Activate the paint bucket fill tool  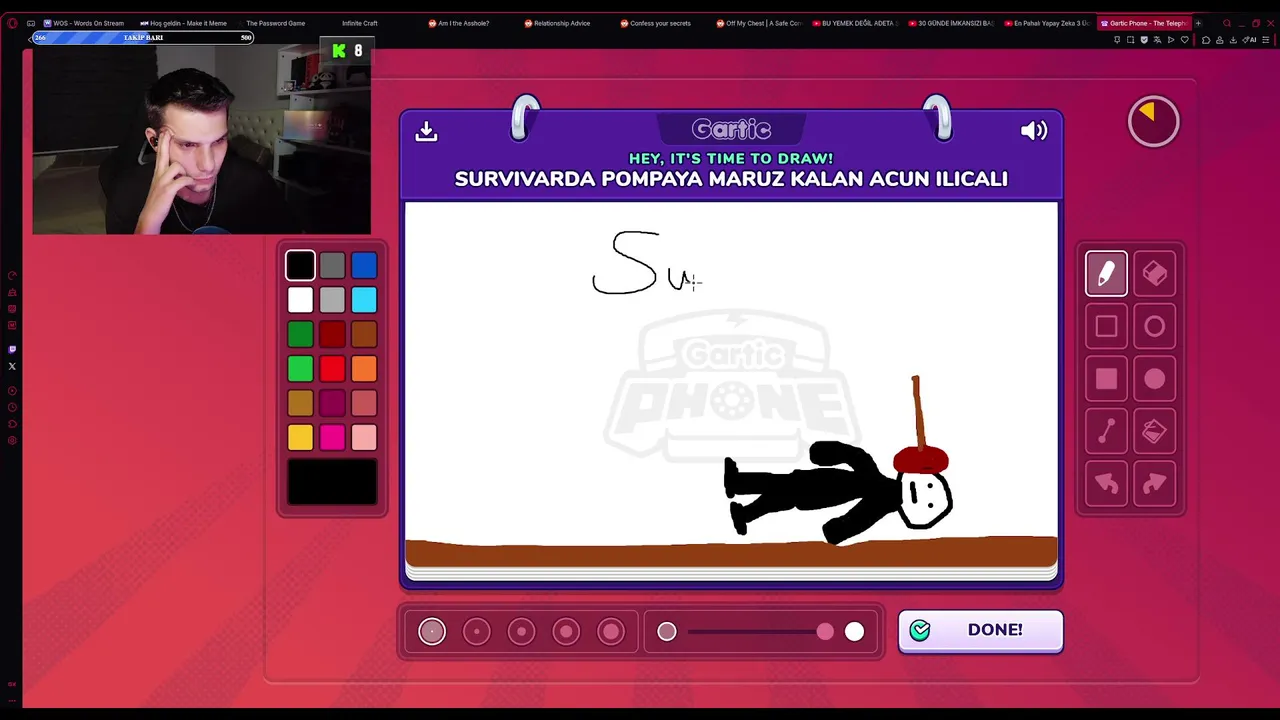(1155, 431)
